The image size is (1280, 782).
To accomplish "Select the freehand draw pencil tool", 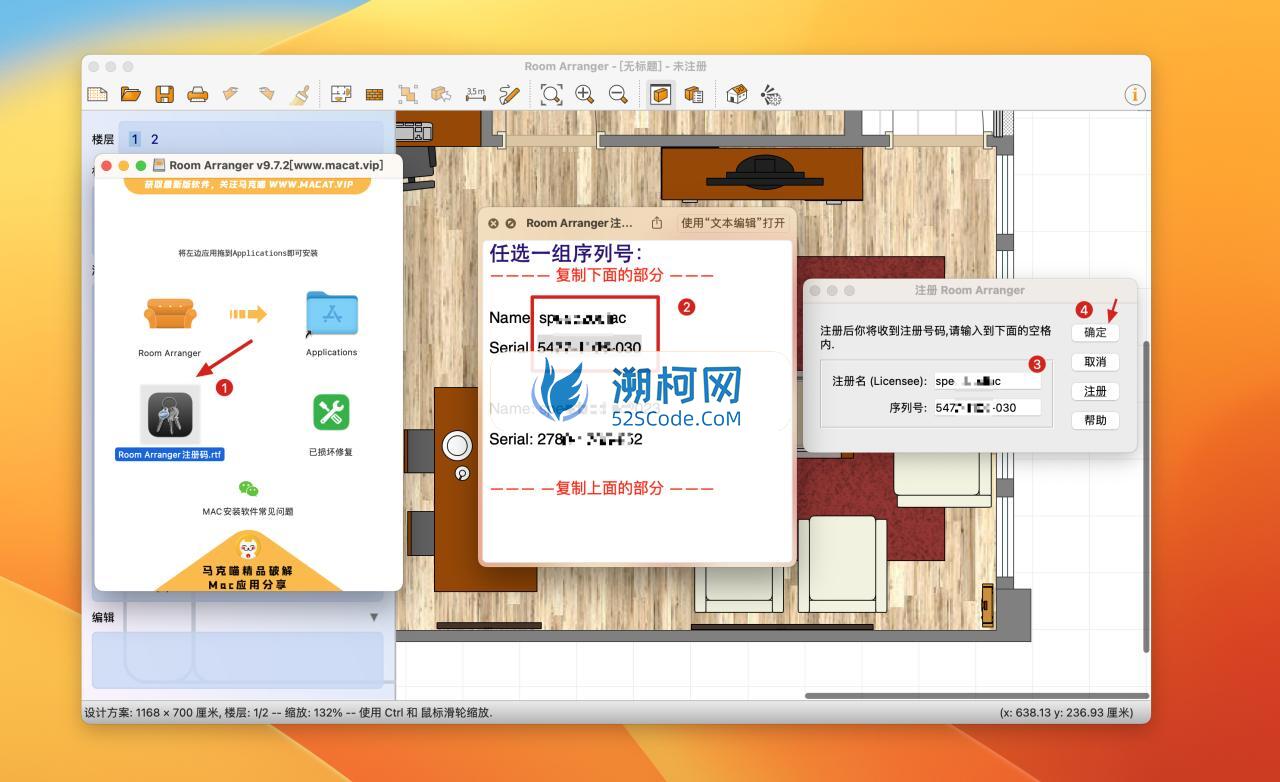I will point(509,94).
